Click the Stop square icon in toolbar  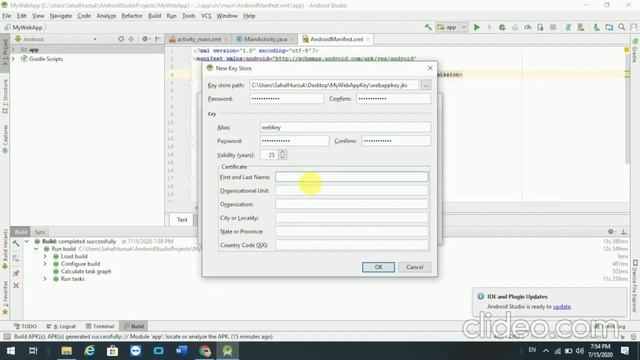pos(553,27)
